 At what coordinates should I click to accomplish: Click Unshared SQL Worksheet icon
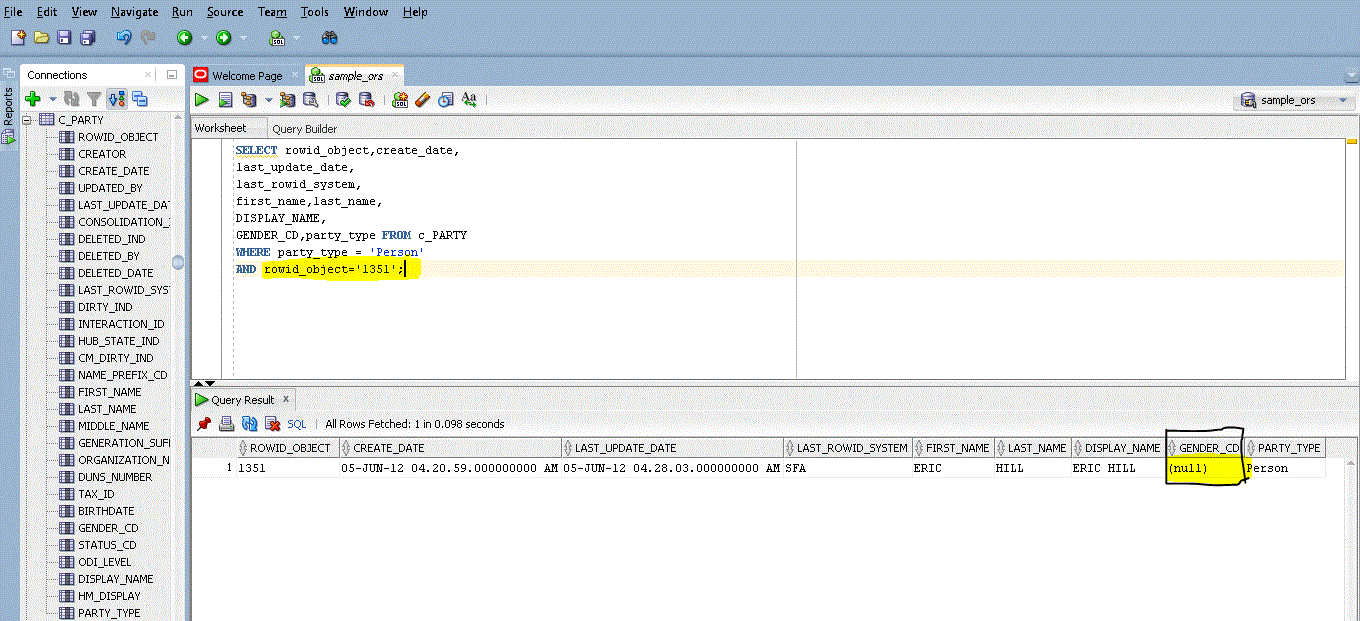coord(400,99)
